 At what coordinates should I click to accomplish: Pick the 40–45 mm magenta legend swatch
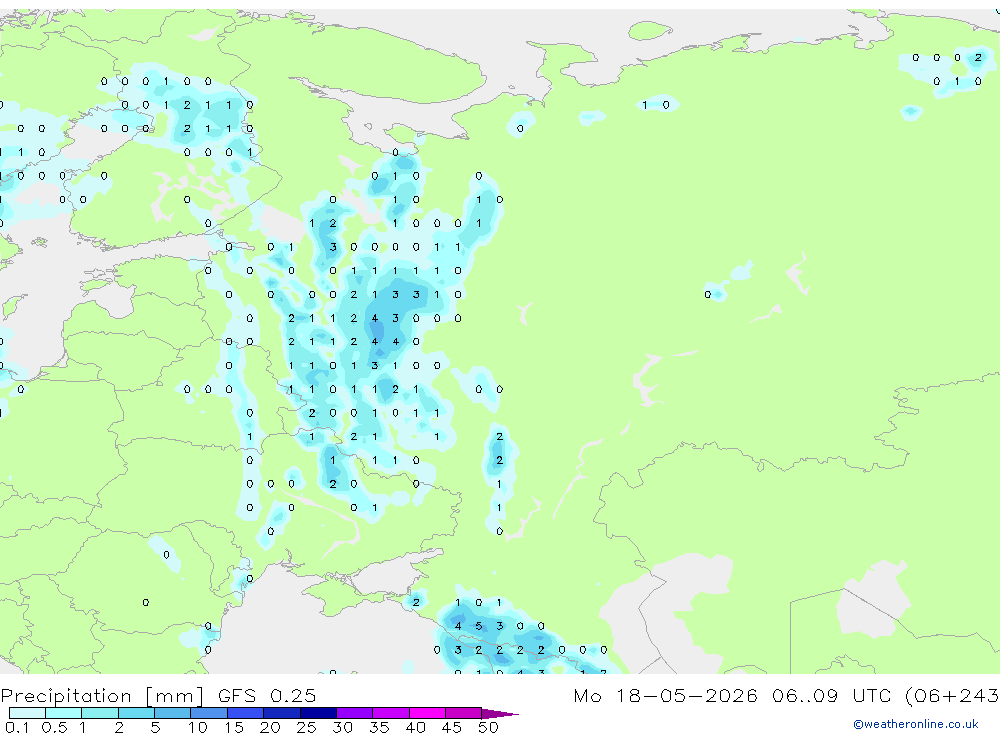427,713
